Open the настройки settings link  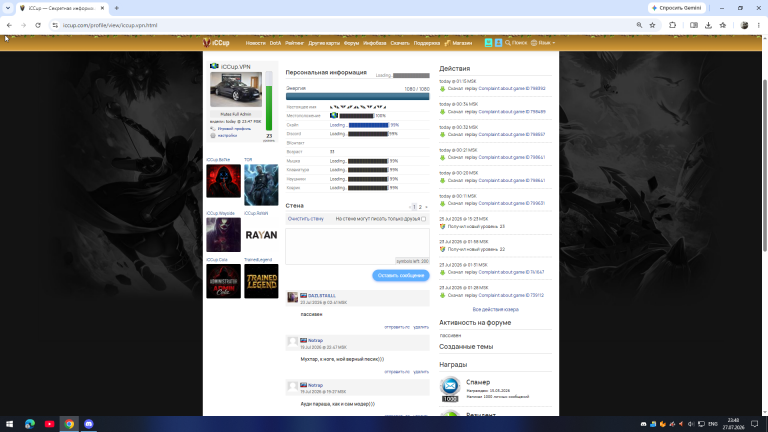(x=227, y=135)
